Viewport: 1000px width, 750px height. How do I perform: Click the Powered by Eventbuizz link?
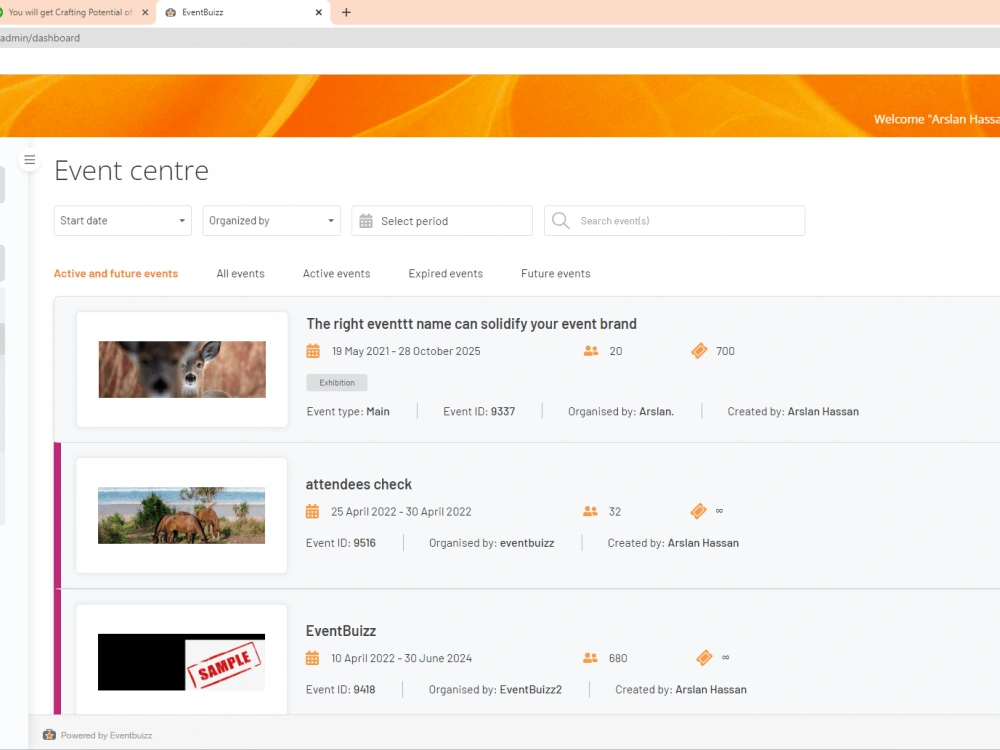(x=107, y=735)
